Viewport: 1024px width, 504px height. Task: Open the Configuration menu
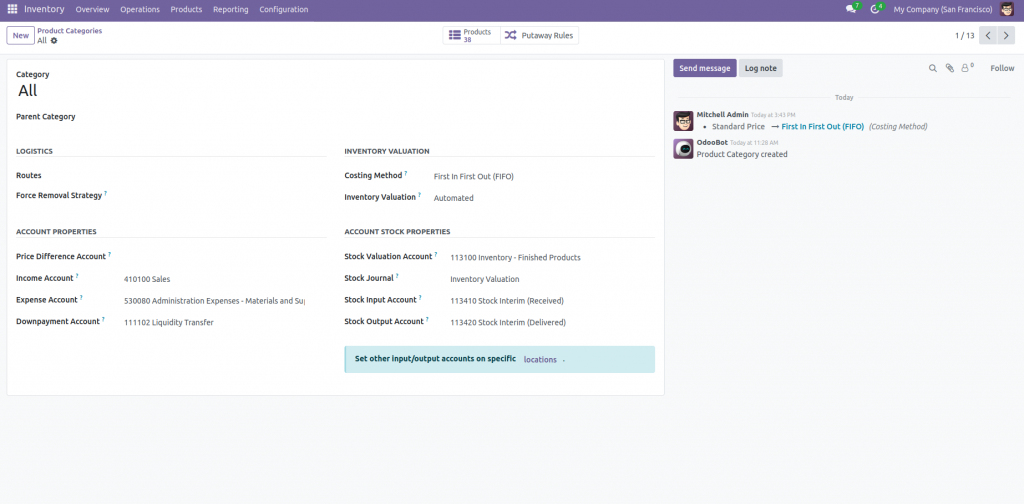point(283,9)
